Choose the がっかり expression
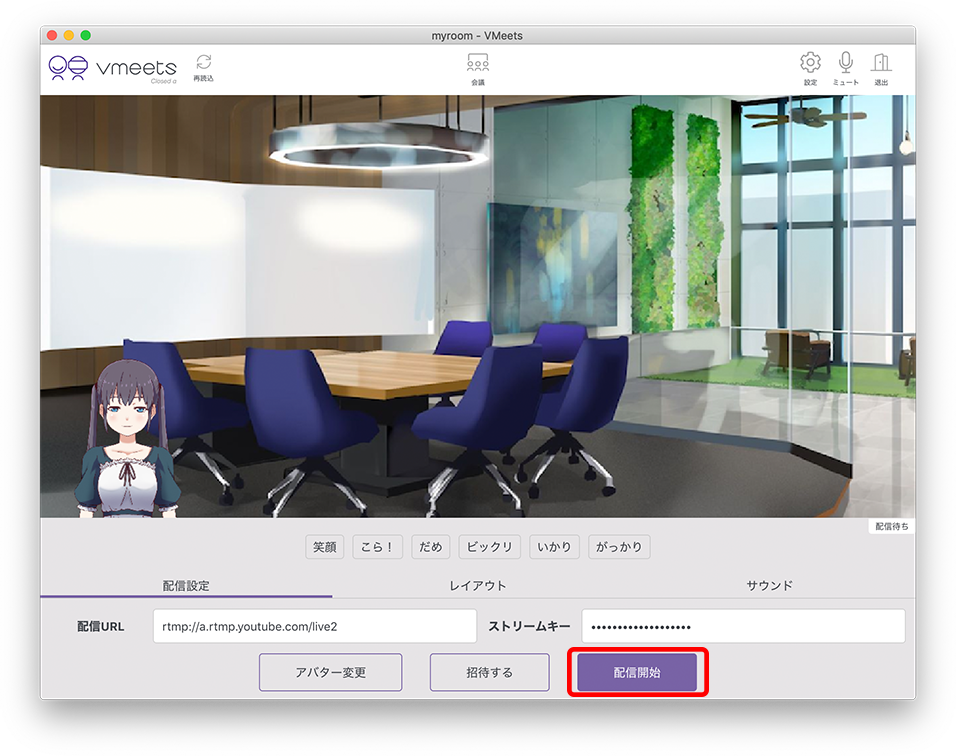This screenshot has width=956, height=756. click(x=619, y=547)
